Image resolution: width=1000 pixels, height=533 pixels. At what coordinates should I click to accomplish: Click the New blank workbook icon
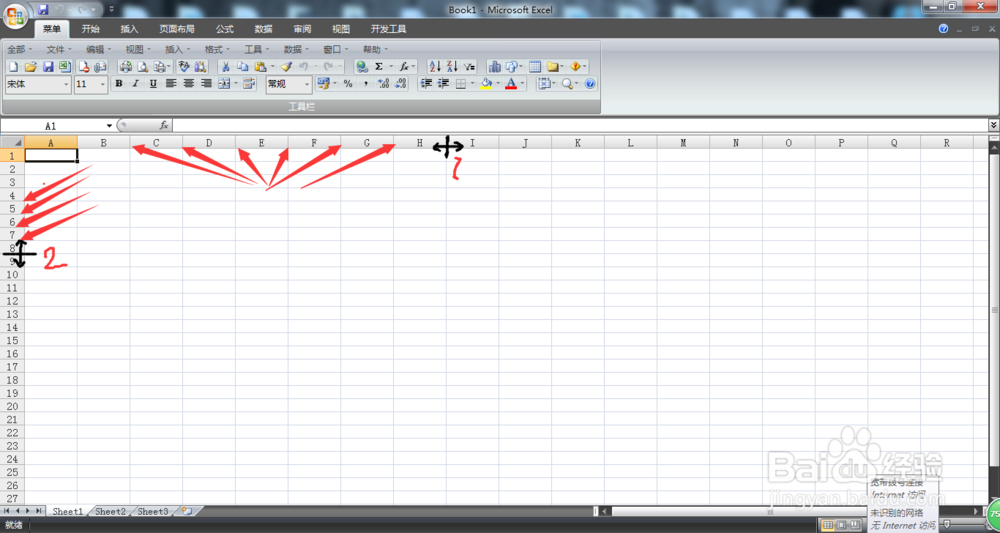tap(13, 66)
